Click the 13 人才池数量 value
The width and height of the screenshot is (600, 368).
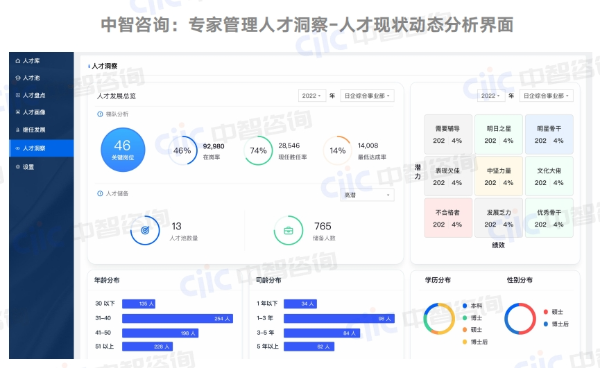tap(176, 226)
